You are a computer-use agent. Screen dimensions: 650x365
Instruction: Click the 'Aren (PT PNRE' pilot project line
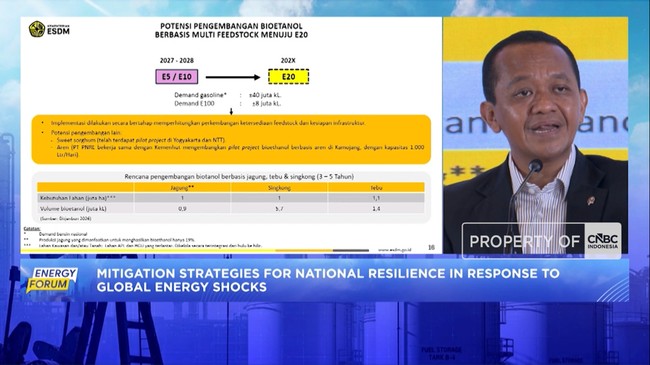[240, 151]
